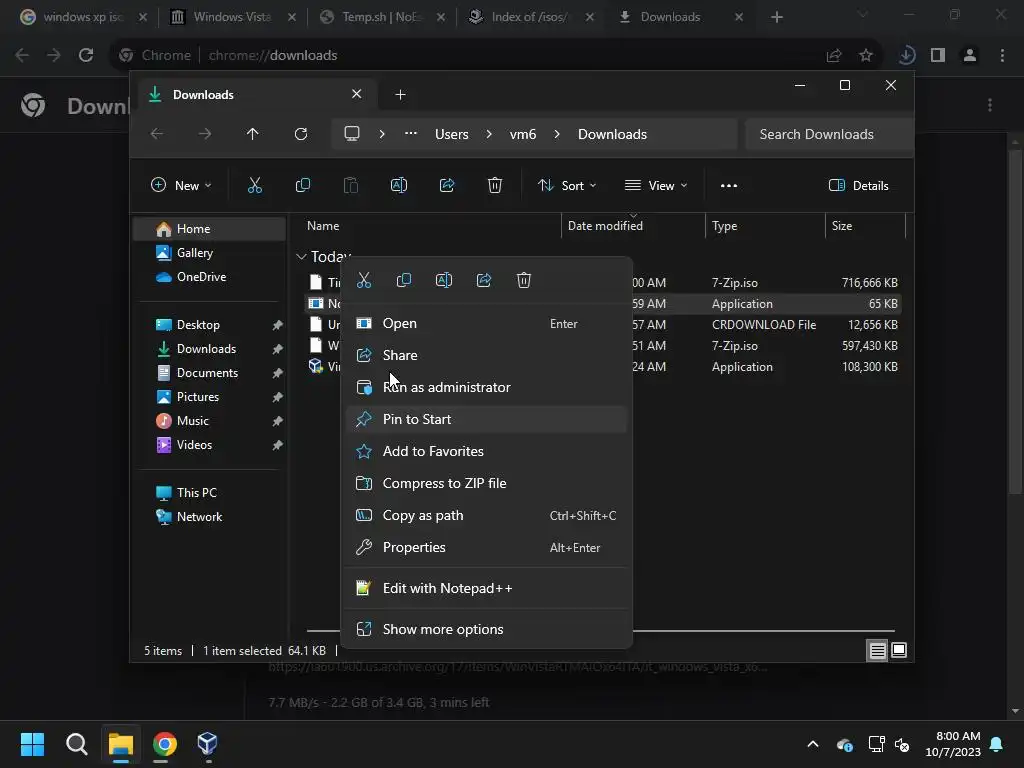Click Paste icon in Explorer toolbar
1024x768 pixels.
[x=351, y=185]
